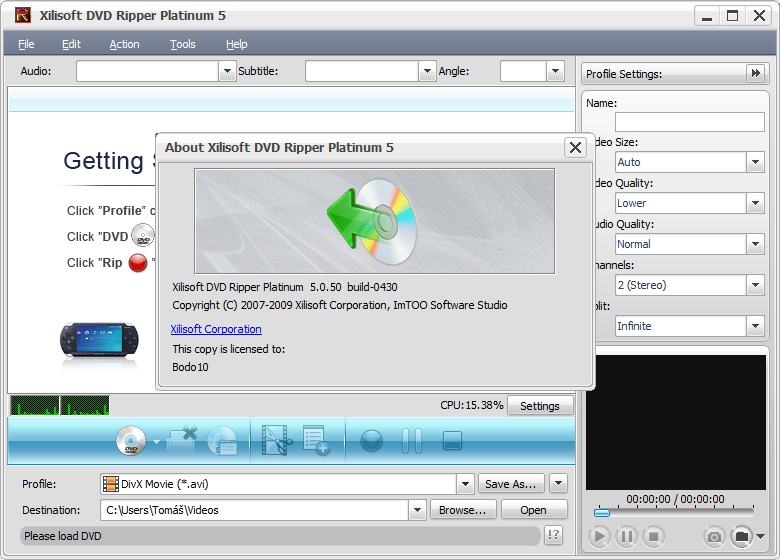Click the disc info properties icon

coord(222,441)
